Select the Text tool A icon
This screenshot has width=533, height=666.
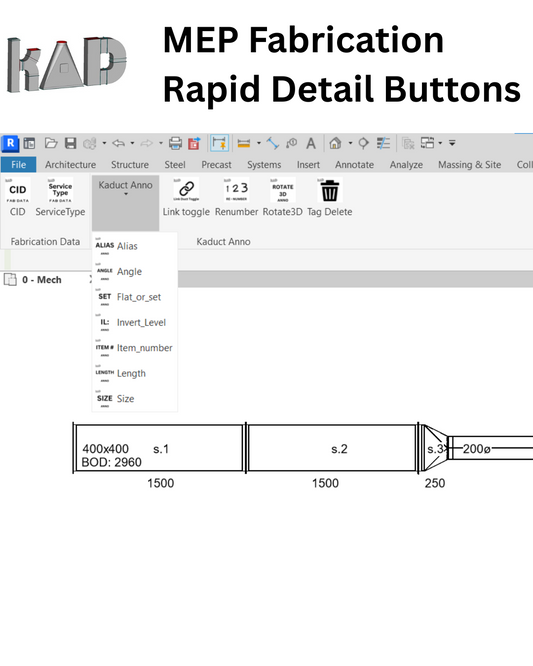coord(311,144)
